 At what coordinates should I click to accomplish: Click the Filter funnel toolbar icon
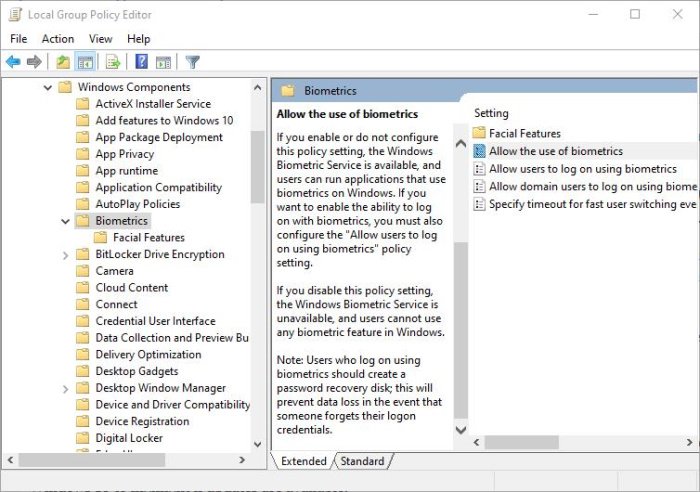coord(192,62)
